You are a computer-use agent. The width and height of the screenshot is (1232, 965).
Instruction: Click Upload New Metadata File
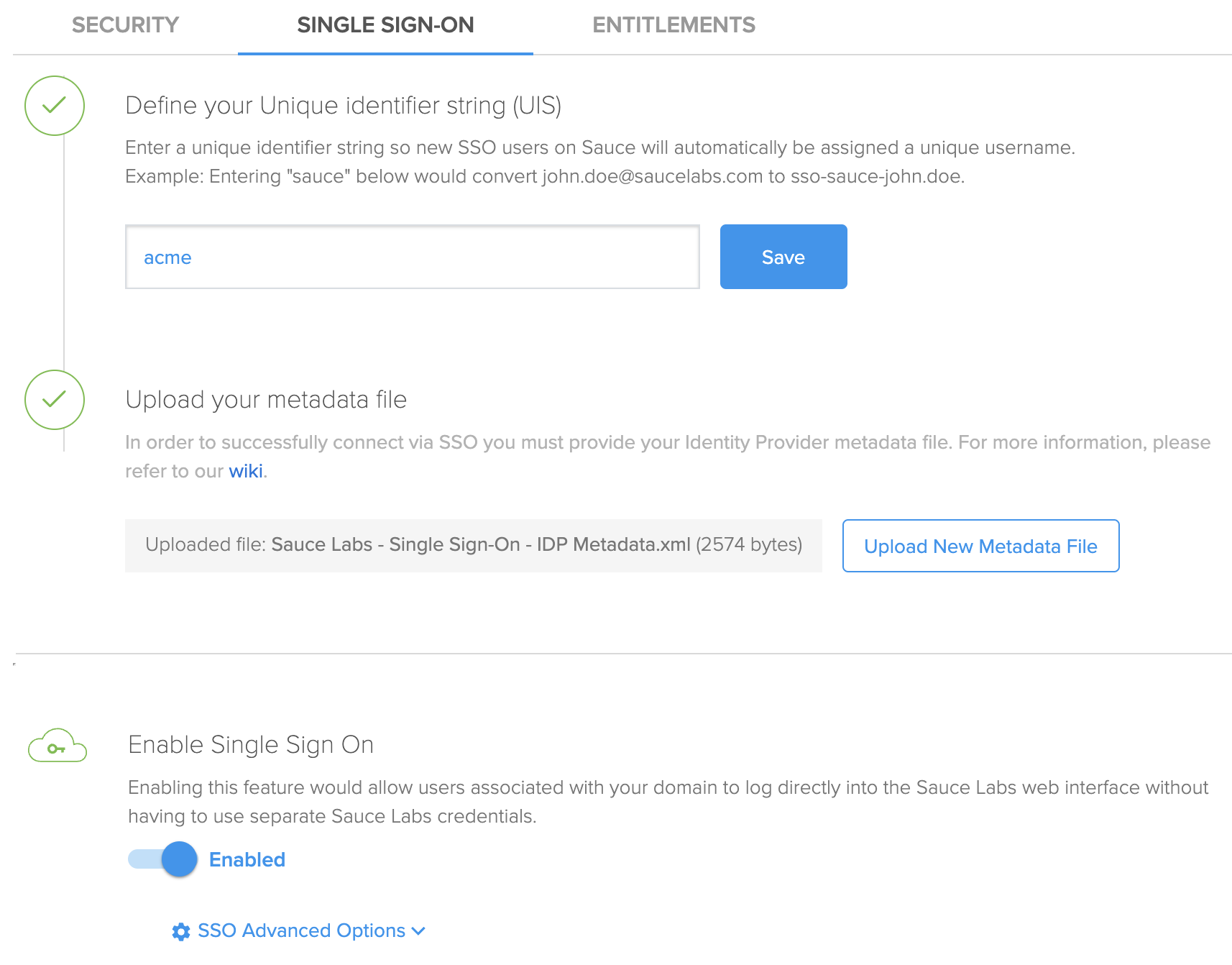click(980, 546)
